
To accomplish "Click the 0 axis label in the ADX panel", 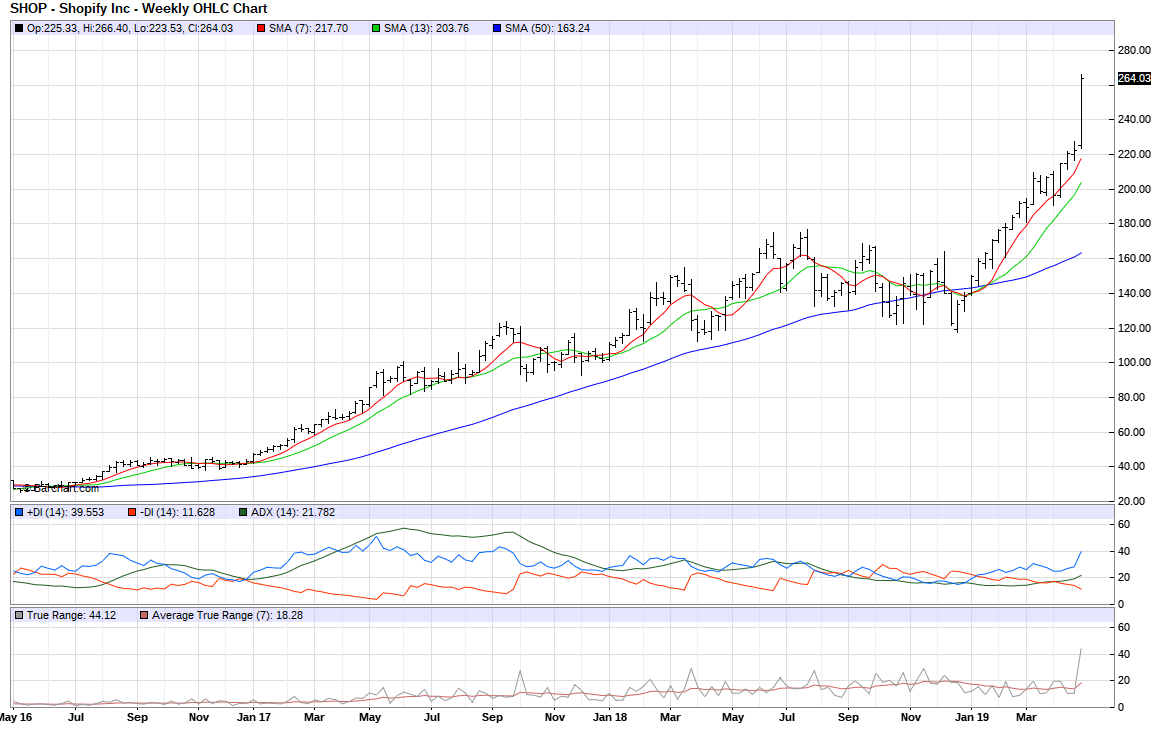I will pyautogui.click(x=1121, y=604).
